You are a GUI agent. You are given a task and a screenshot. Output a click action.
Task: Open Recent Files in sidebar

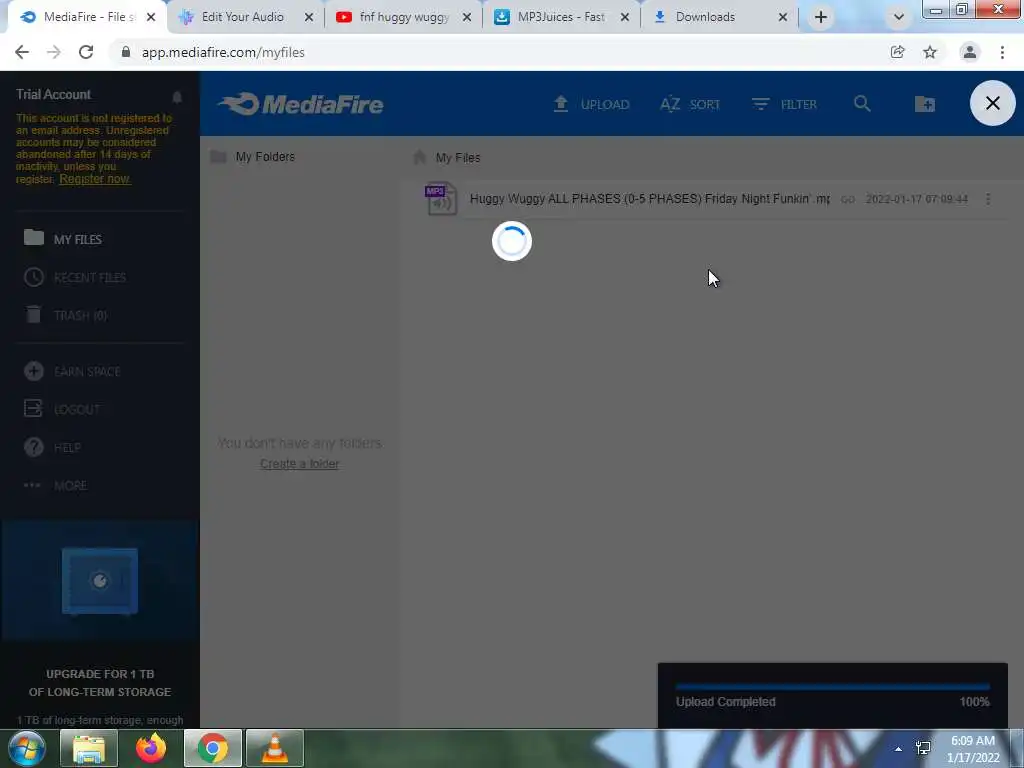[74, 278]
